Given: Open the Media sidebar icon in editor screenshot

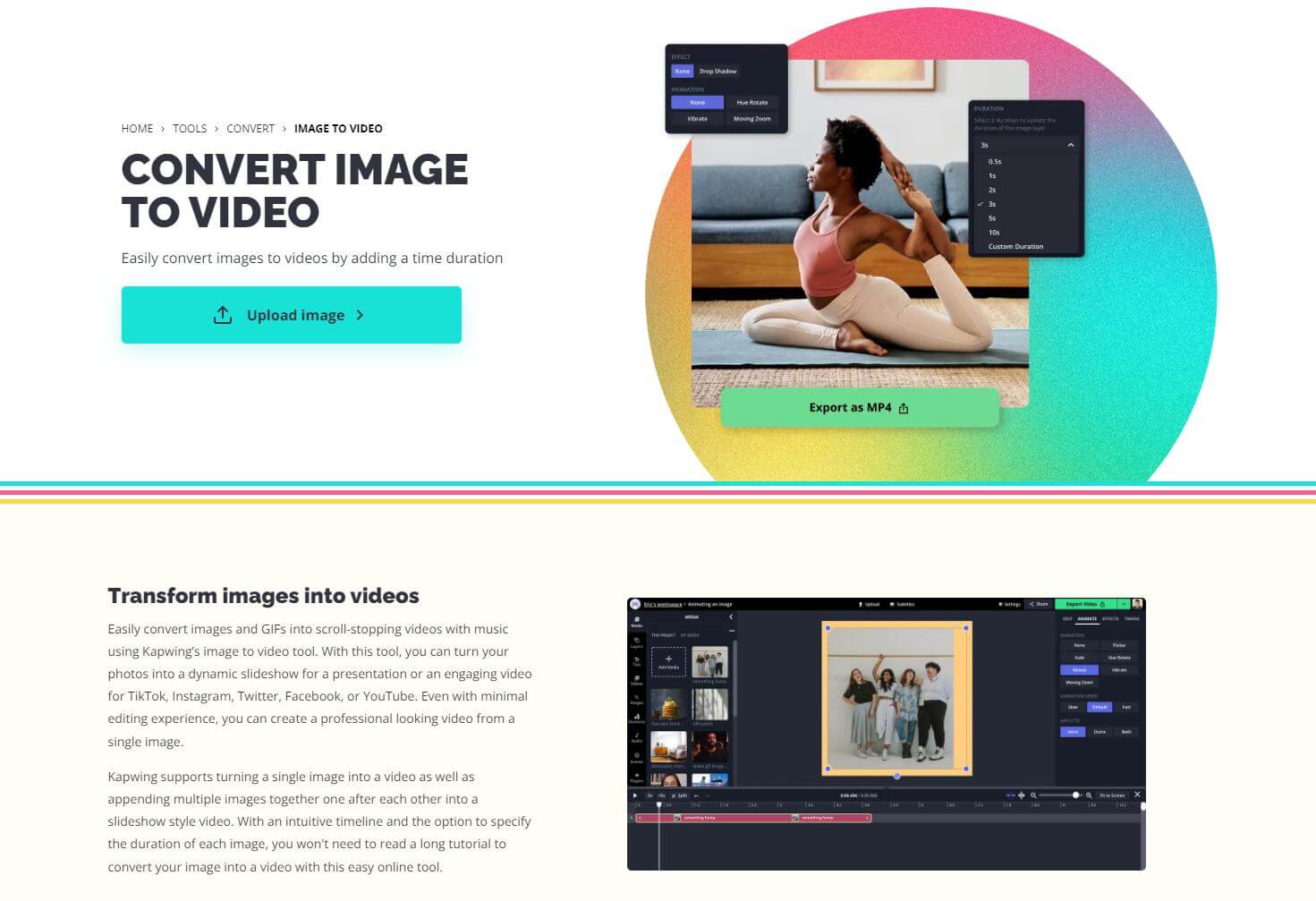Looking at the screenshot, I should [636, 621].
